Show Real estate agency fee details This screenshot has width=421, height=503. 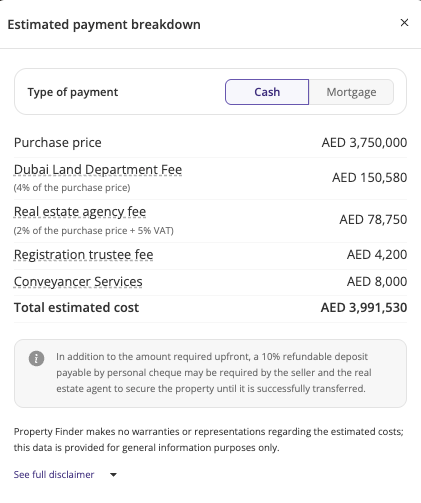[x=80, y=212]
